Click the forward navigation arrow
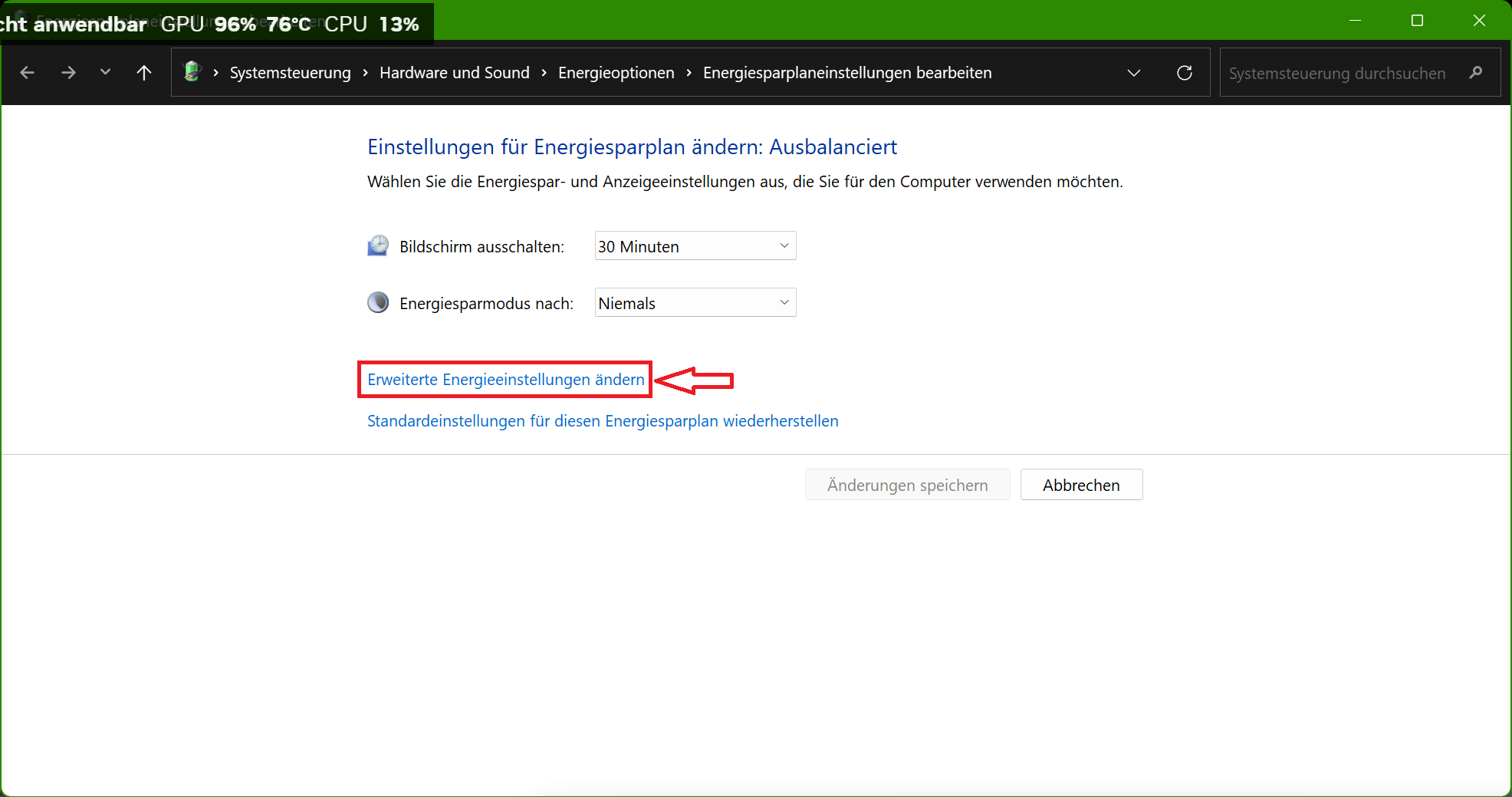Viewport: 1512px width, 797px height. coord(68,73)
